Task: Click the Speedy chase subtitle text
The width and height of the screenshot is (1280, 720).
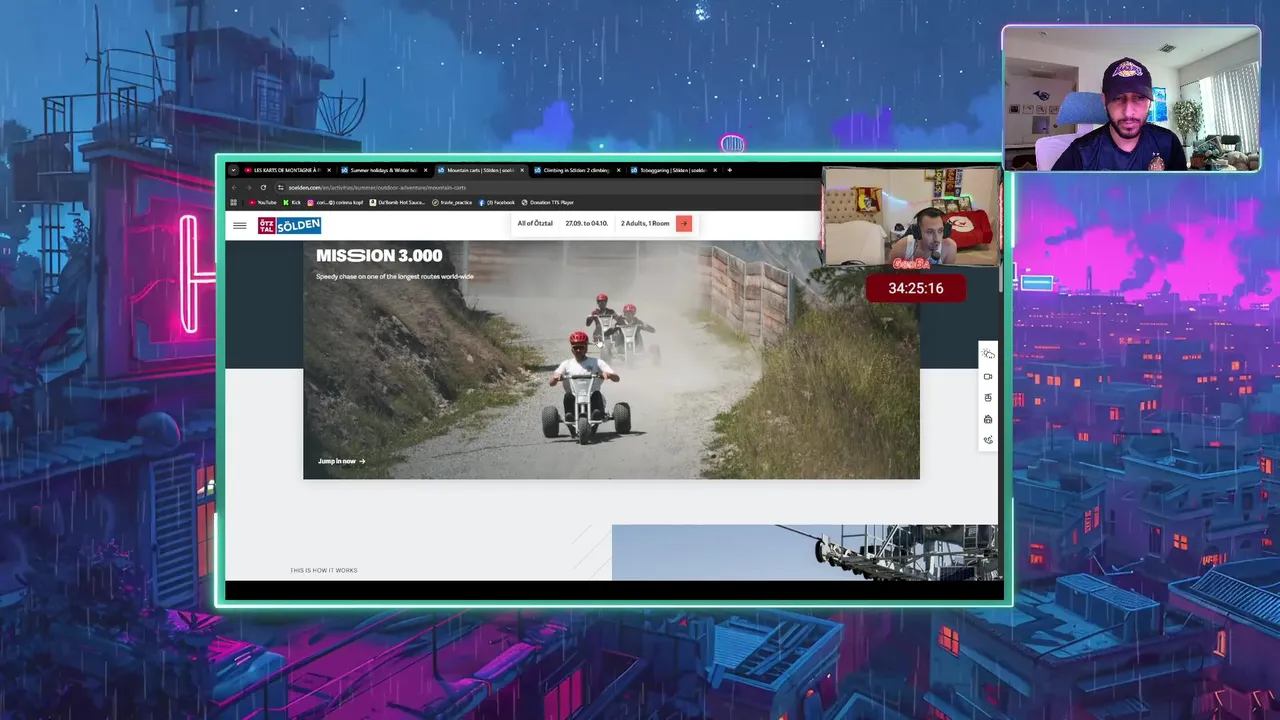Action: 395,276
